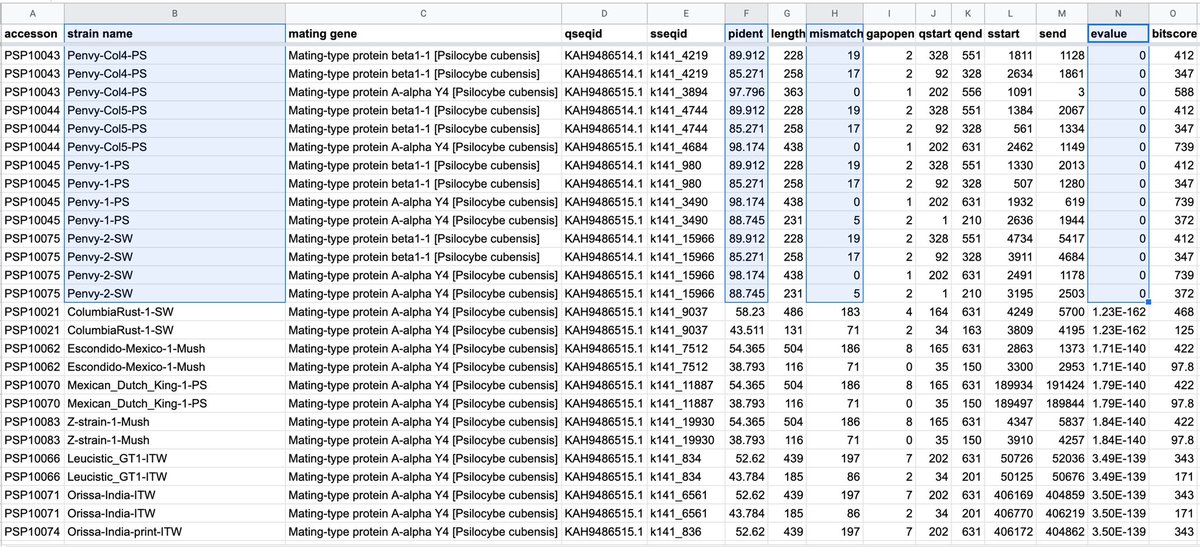This screenshot has width=1200, height=547.
Task: Select column I by its letter header
Action: pyautogui.click(x=890, y=12)
